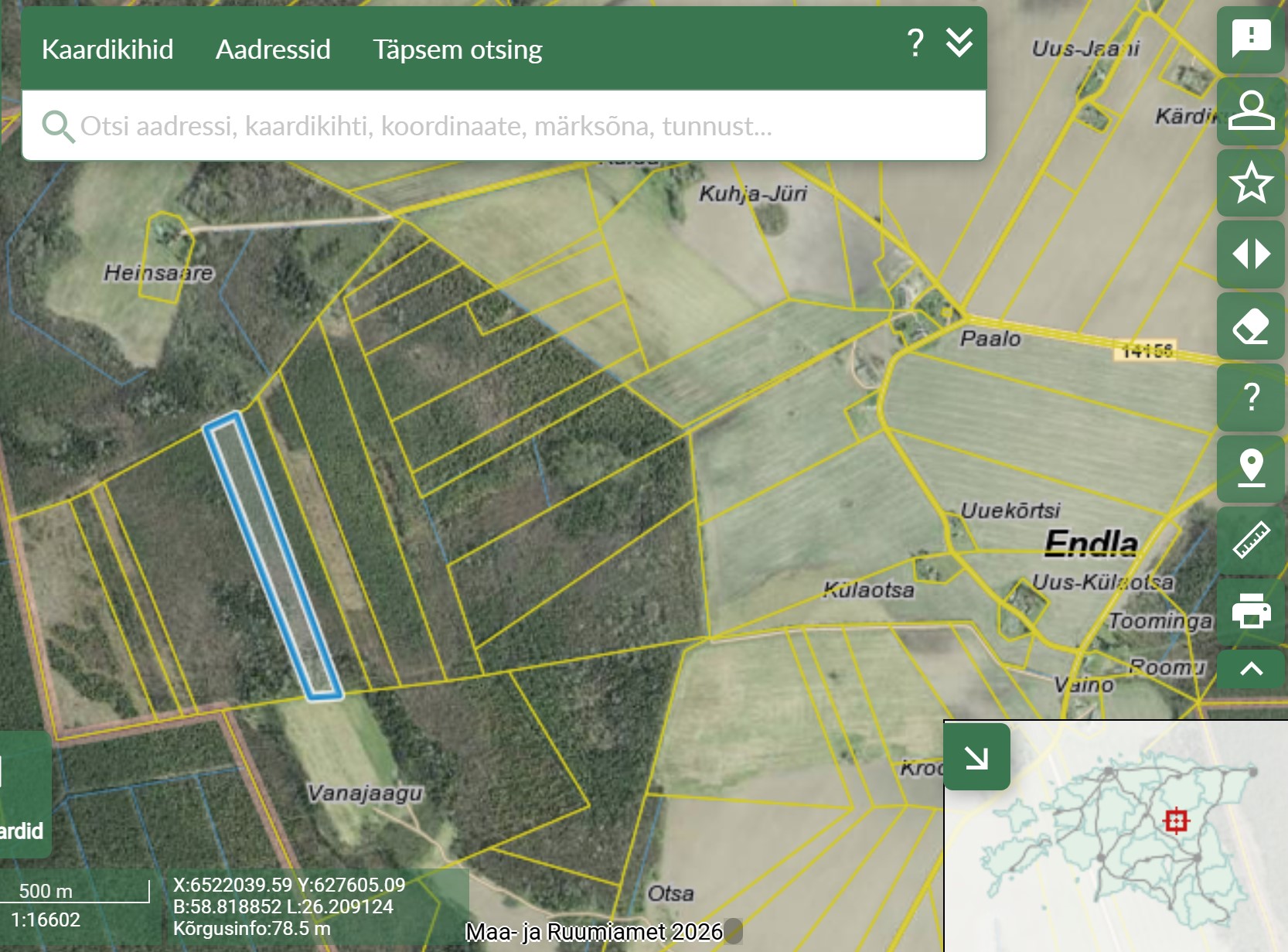Minimize the overview map with arrow button

(x=976, y=757)
